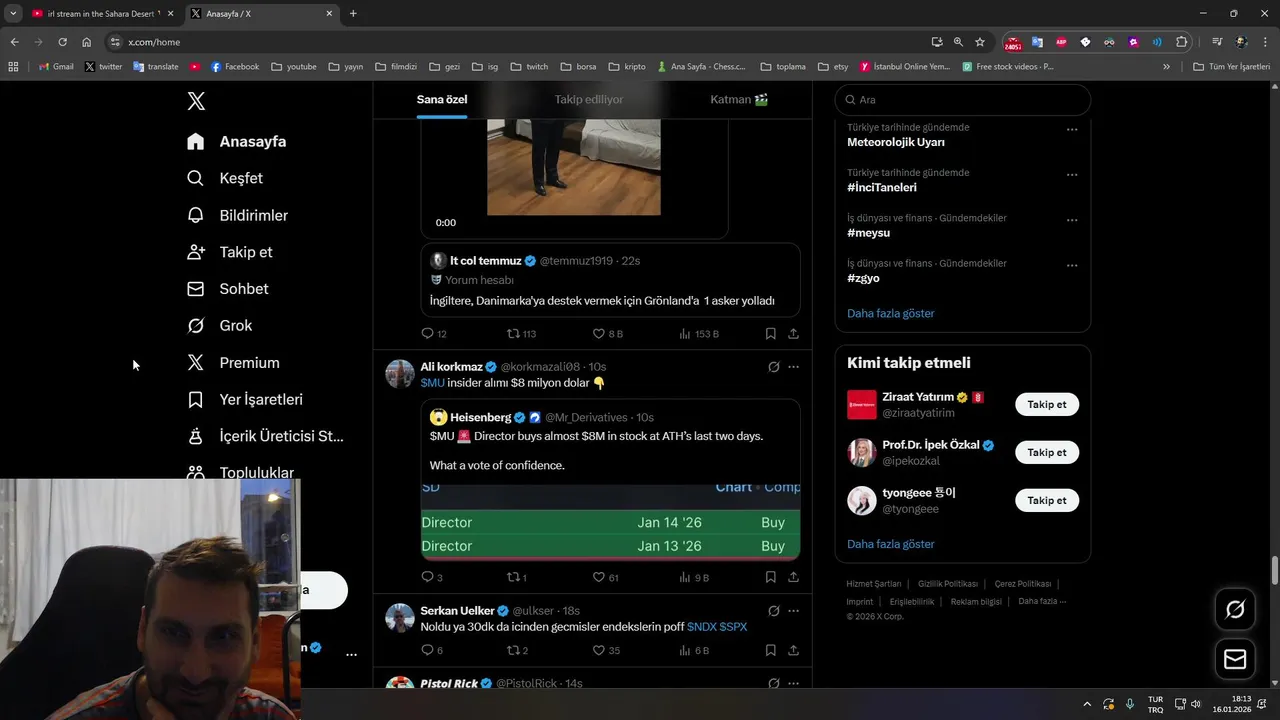Like the post with 8 B likes
Viewport: 1280px width, 720px height.
coord(608,334)
